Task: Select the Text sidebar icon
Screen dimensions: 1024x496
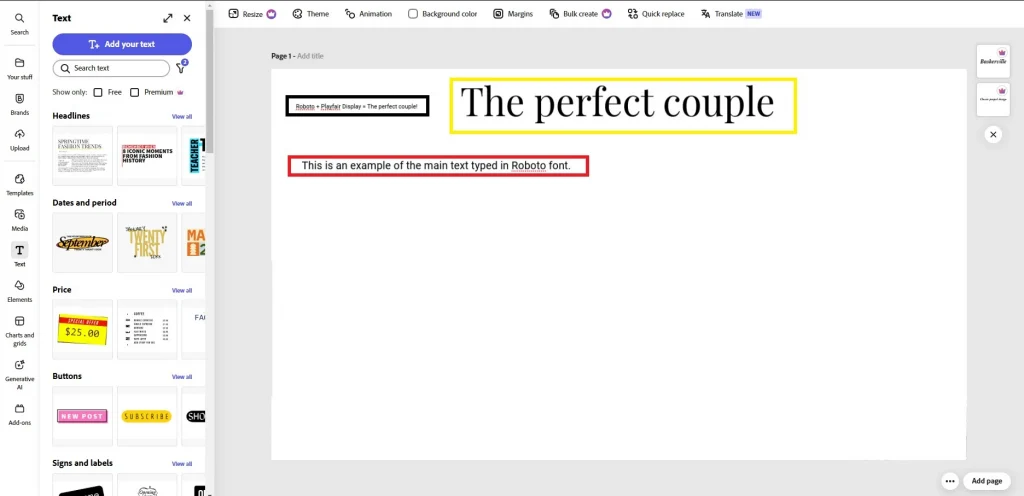Action: [20, 255]
